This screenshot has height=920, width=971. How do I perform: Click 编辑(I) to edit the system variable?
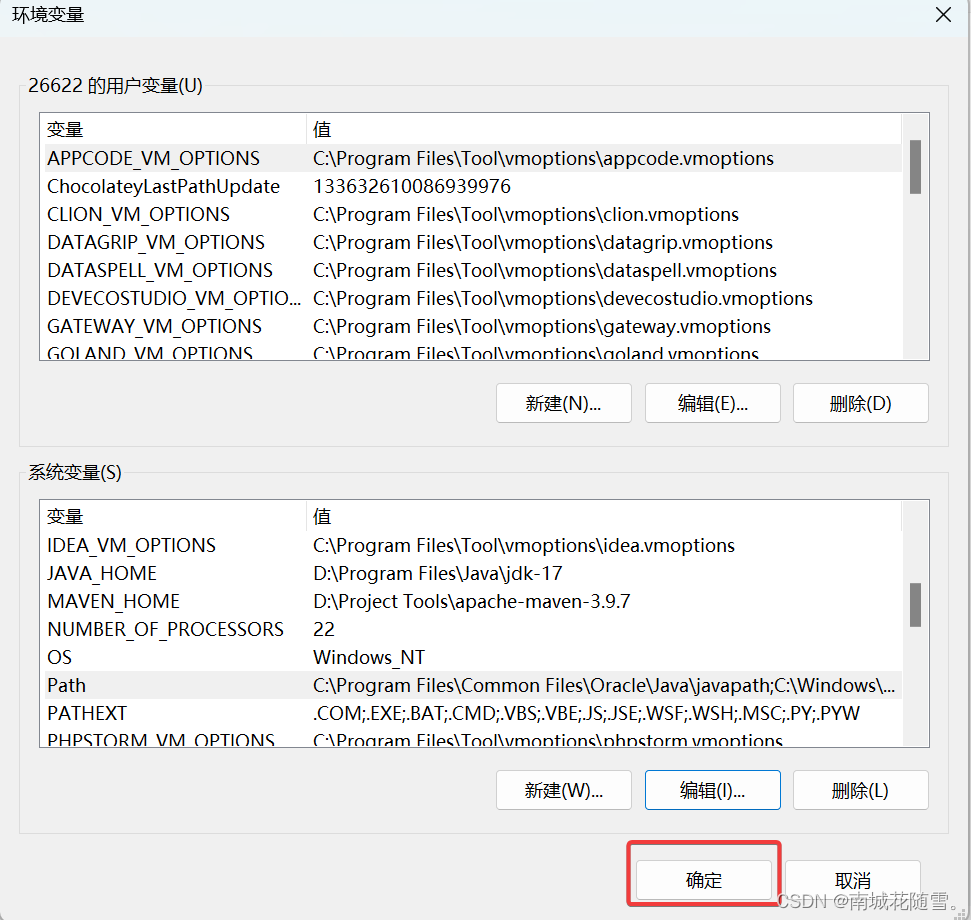[x=712, y=790]
